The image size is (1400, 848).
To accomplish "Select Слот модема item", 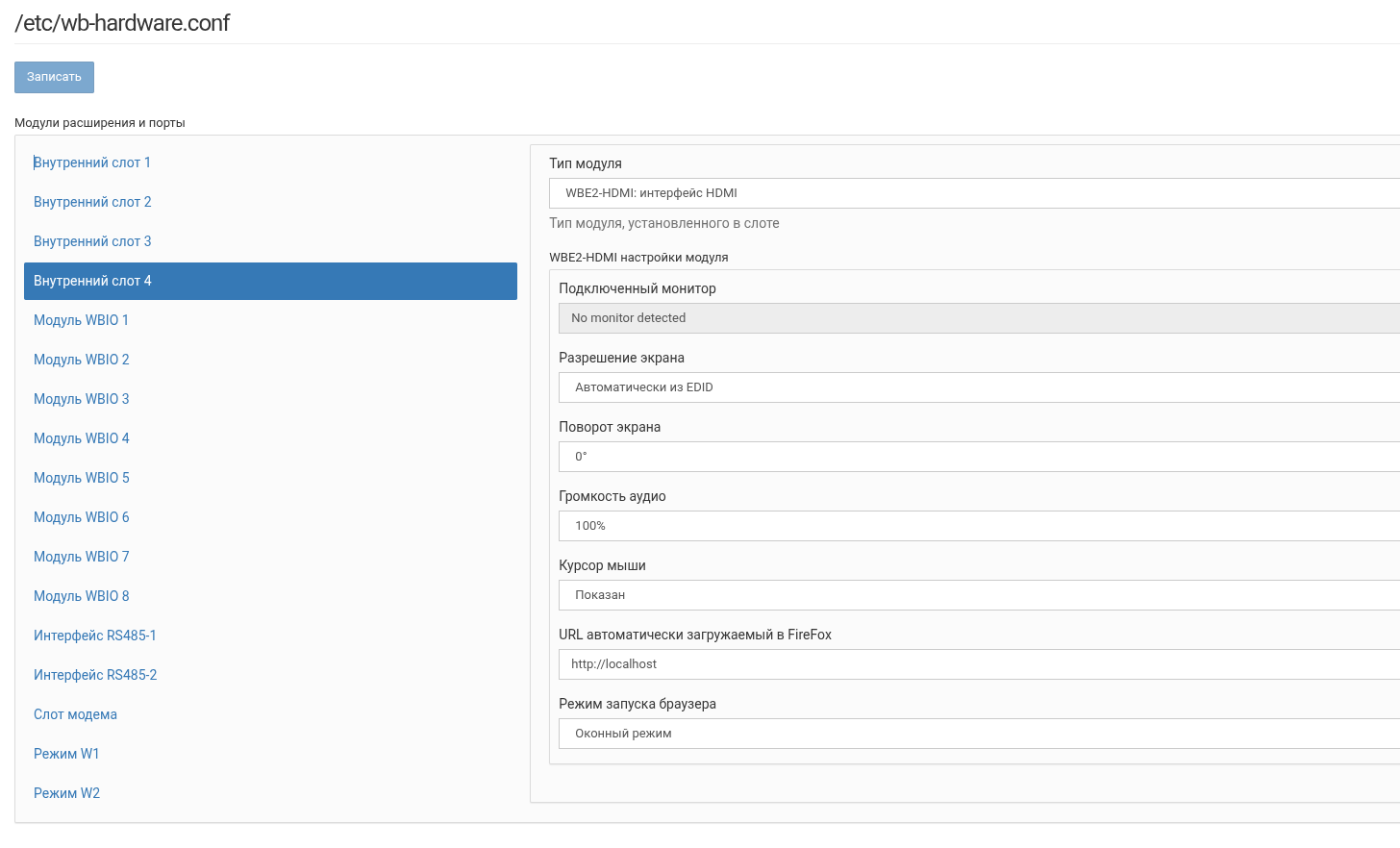I will (x=75, y=714).
